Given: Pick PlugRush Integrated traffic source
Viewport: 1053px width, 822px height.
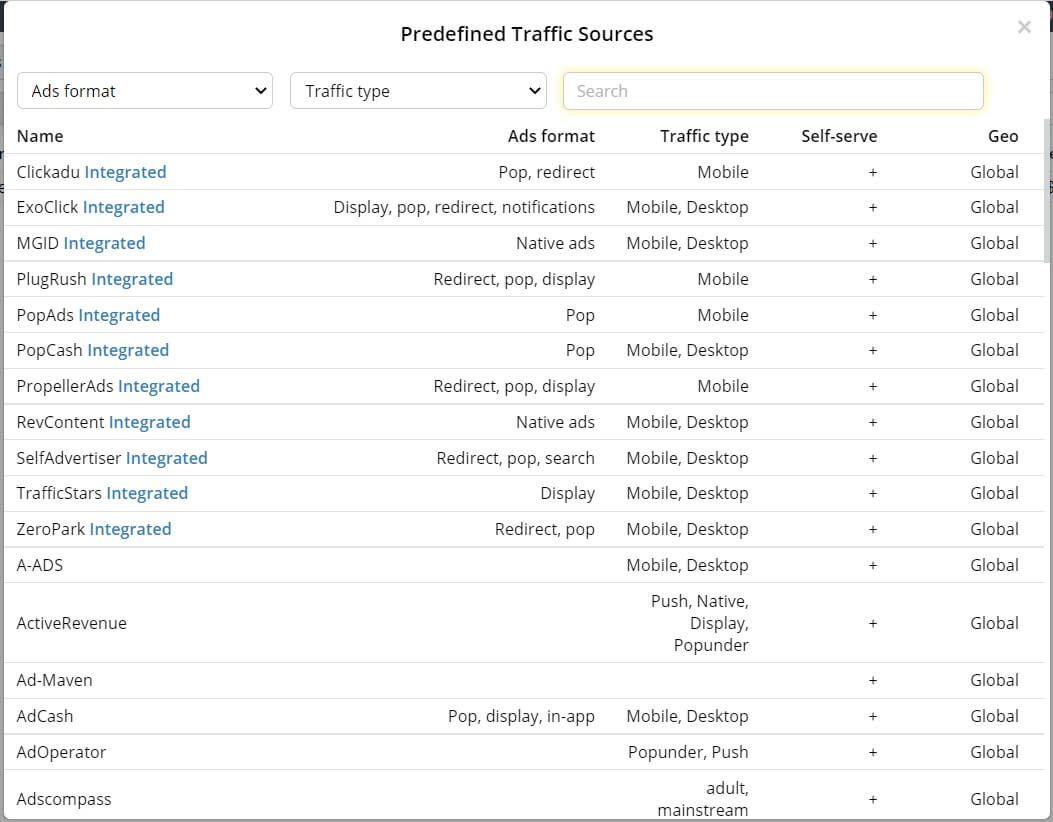Looking at the screenshot, I should (95, 279).
